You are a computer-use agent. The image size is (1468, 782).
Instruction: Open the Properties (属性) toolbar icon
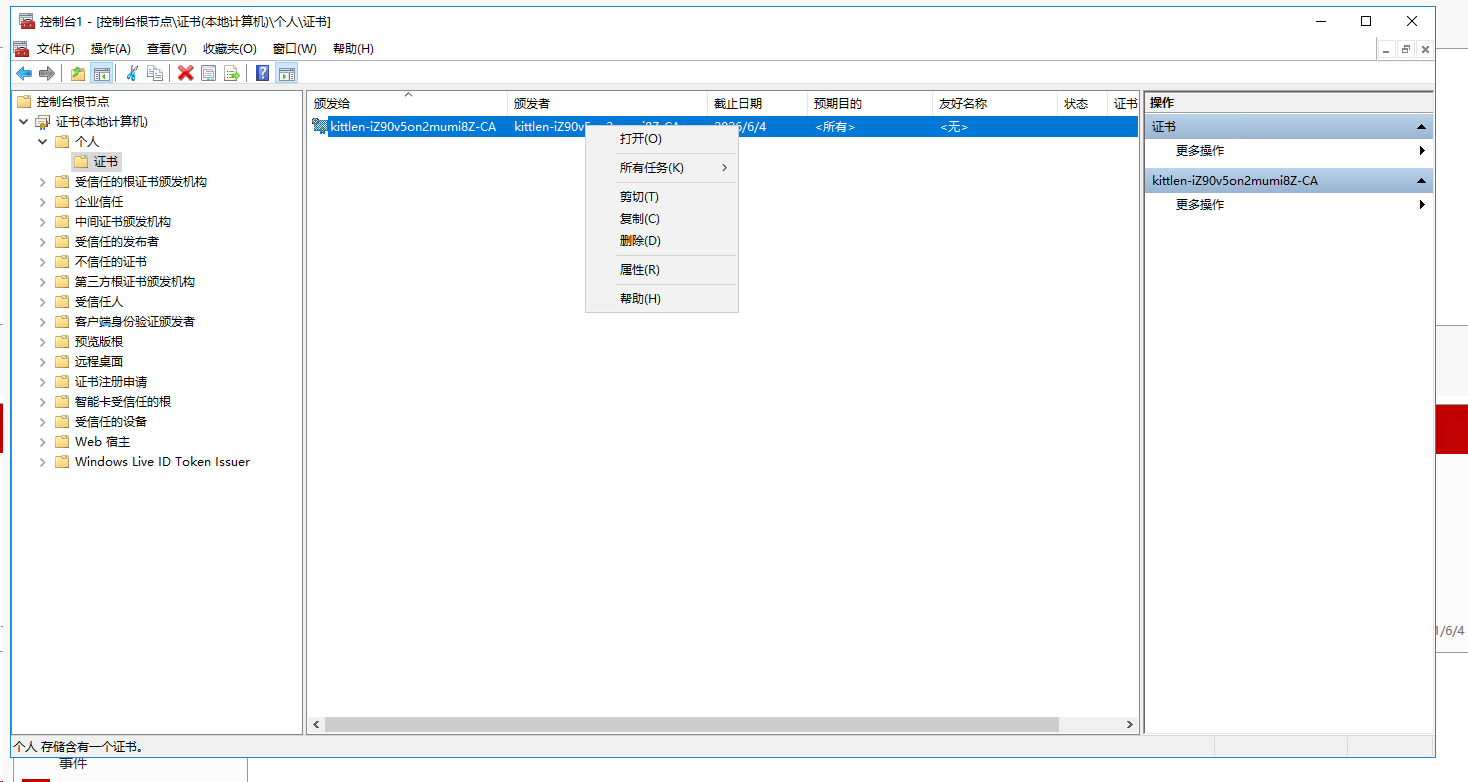208,72
